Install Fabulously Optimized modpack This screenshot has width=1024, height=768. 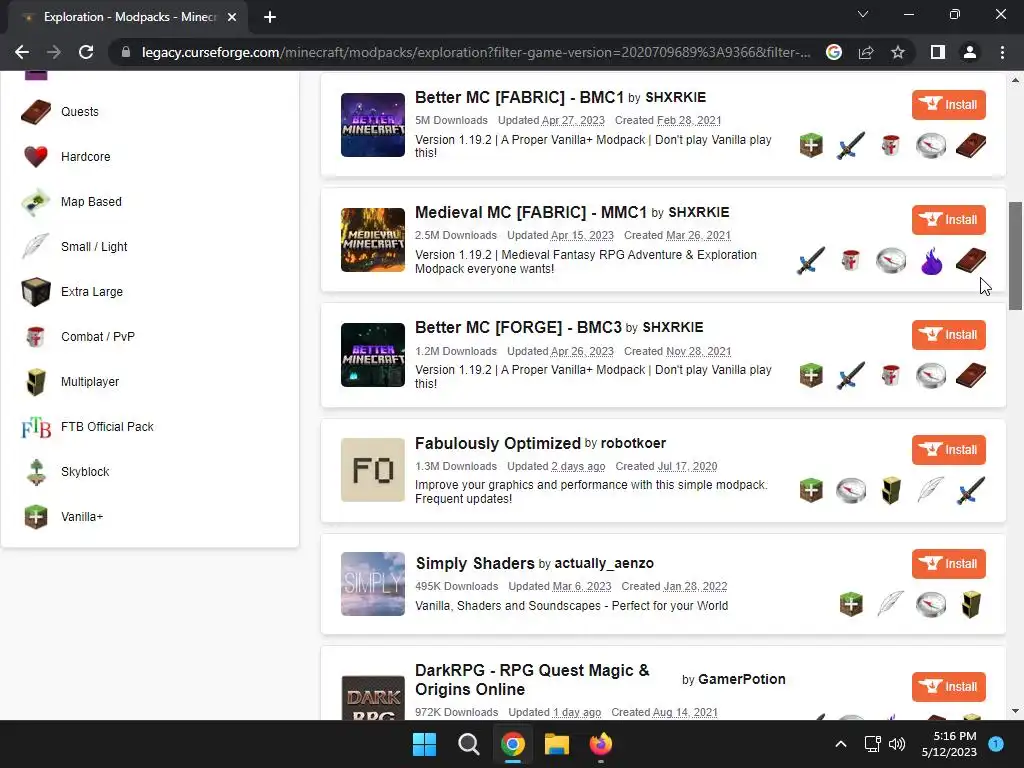coord(948,449)
